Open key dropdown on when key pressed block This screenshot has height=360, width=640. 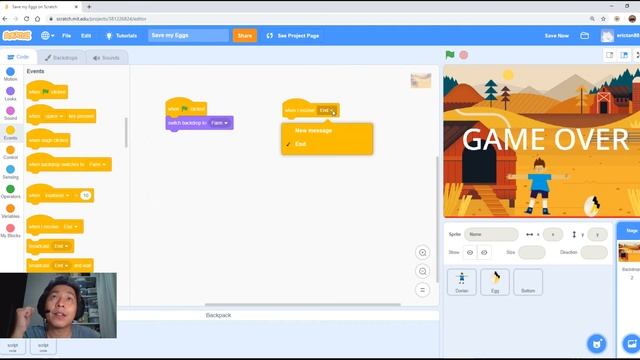coord(54,116)
